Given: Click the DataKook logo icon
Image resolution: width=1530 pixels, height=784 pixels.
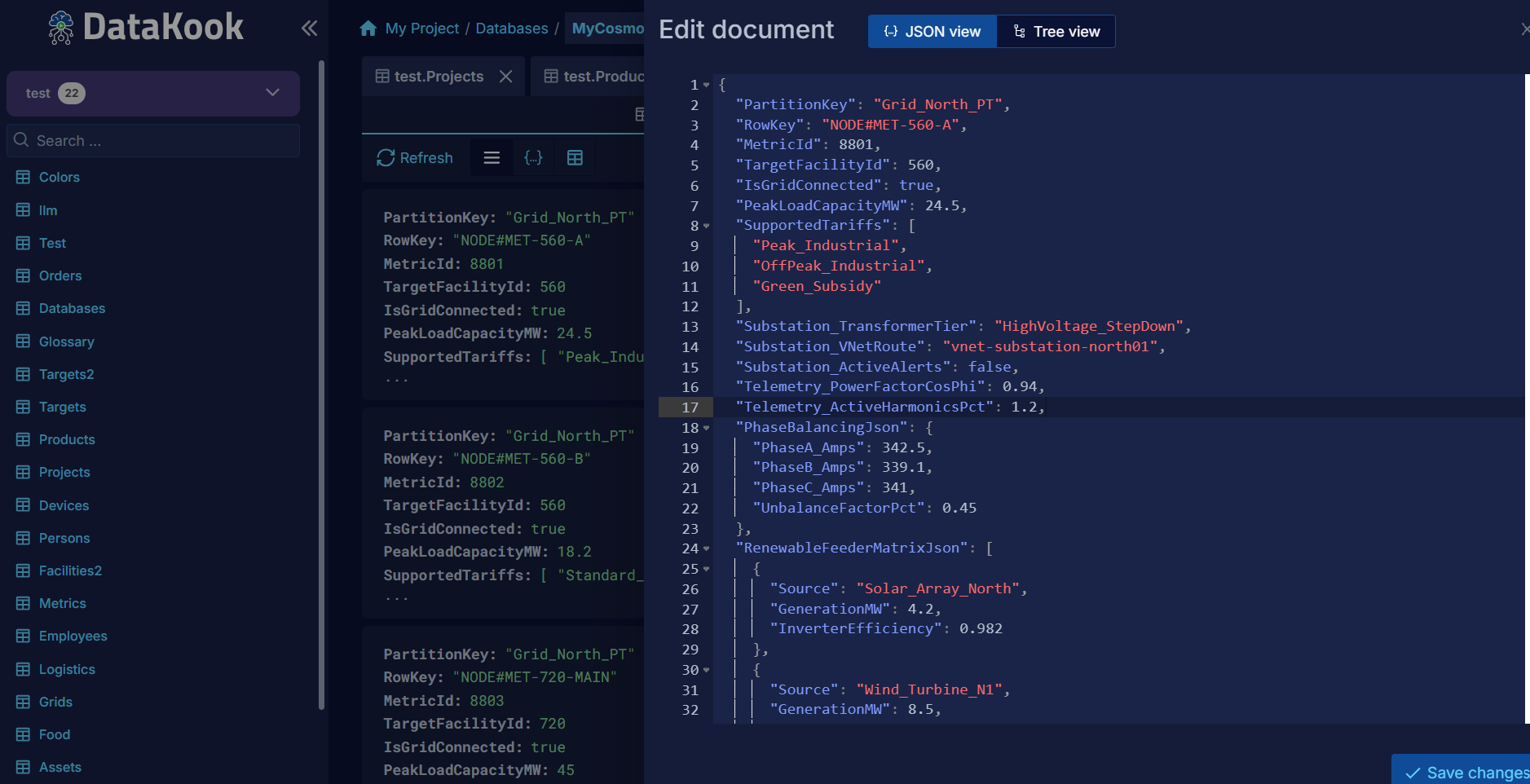Looking at the screenshot, I should [61, 28].
